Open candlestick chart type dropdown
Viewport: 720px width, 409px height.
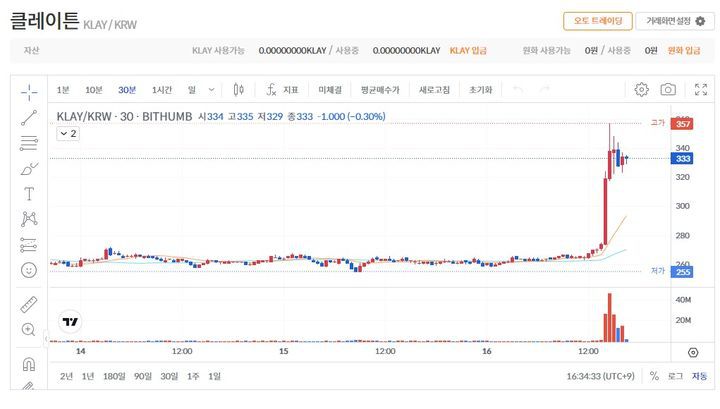(238, 90)
